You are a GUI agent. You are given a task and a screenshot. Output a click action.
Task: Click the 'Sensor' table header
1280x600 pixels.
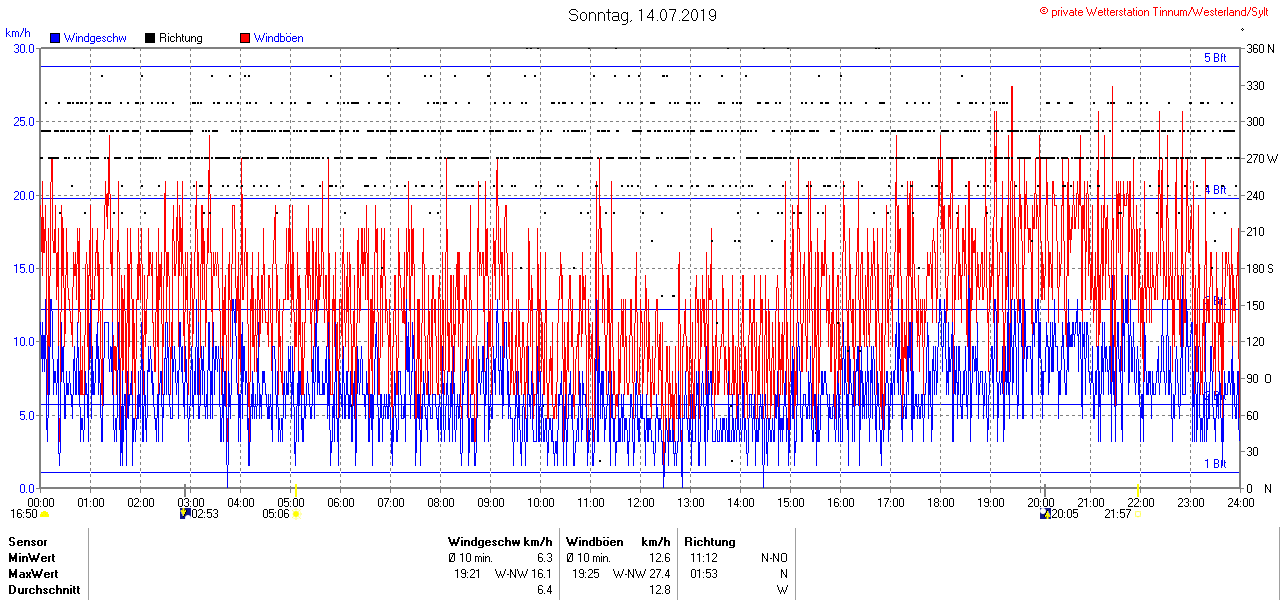27,542
